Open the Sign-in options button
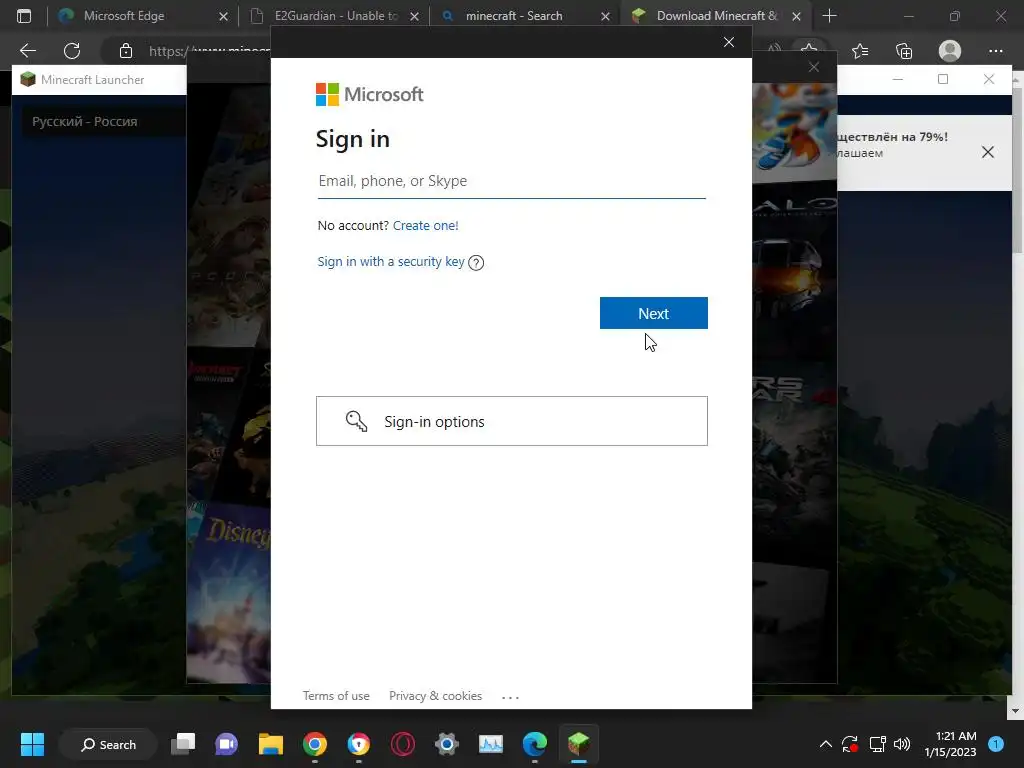This screenshot has height=768, width=1024. point(511,421)
